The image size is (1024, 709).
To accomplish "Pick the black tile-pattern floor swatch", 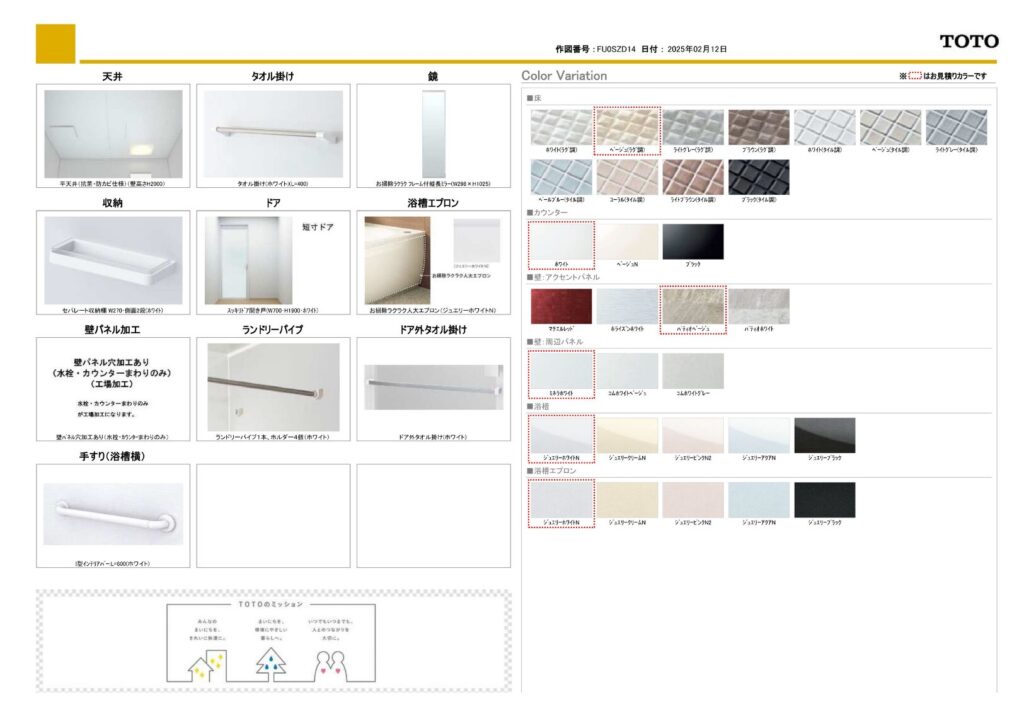I will (x=758, y=177).
